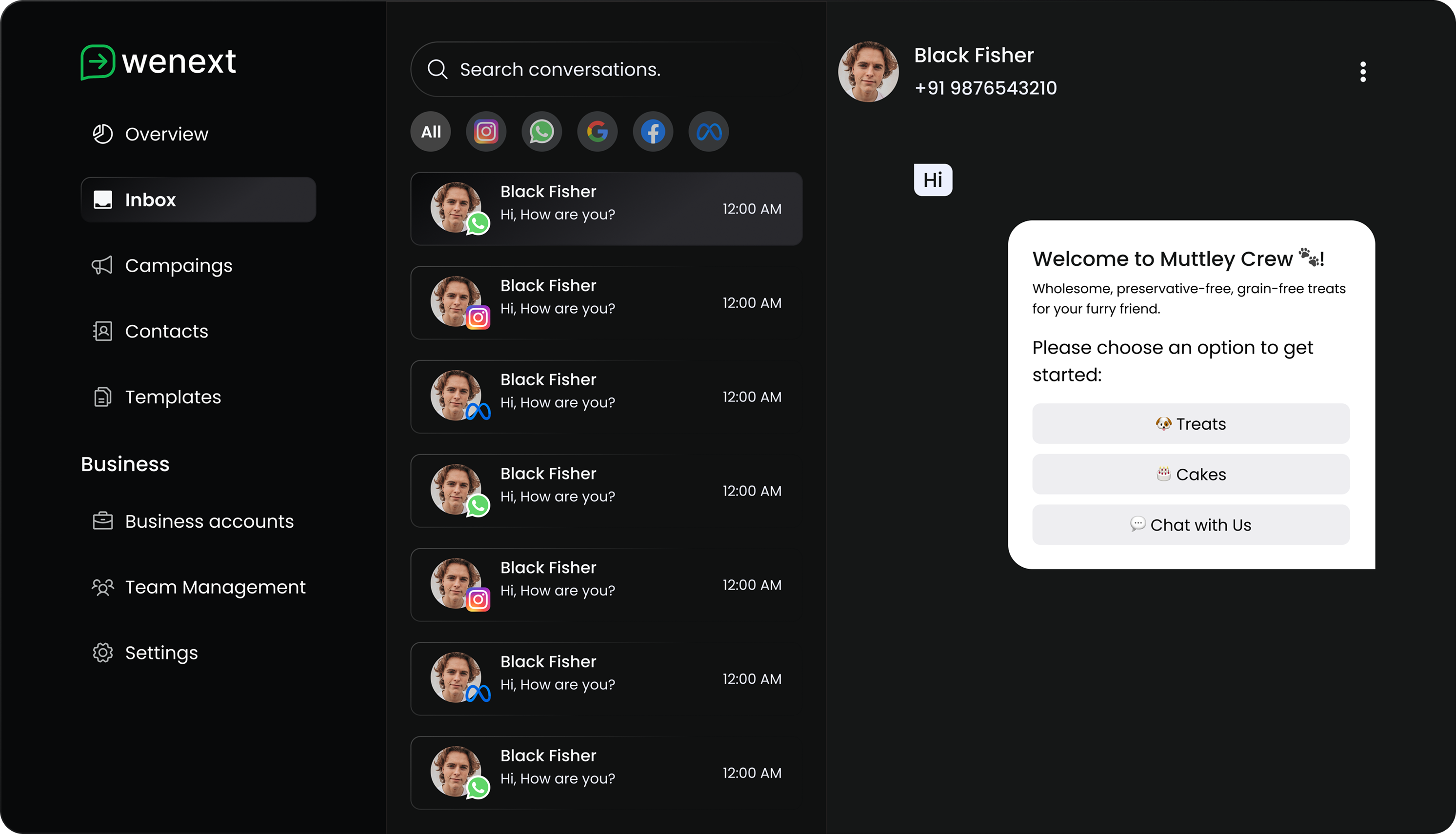The width and height of the screenshot is (1456, 834).
Task: Open Team Management page
Action: point(215,587)
